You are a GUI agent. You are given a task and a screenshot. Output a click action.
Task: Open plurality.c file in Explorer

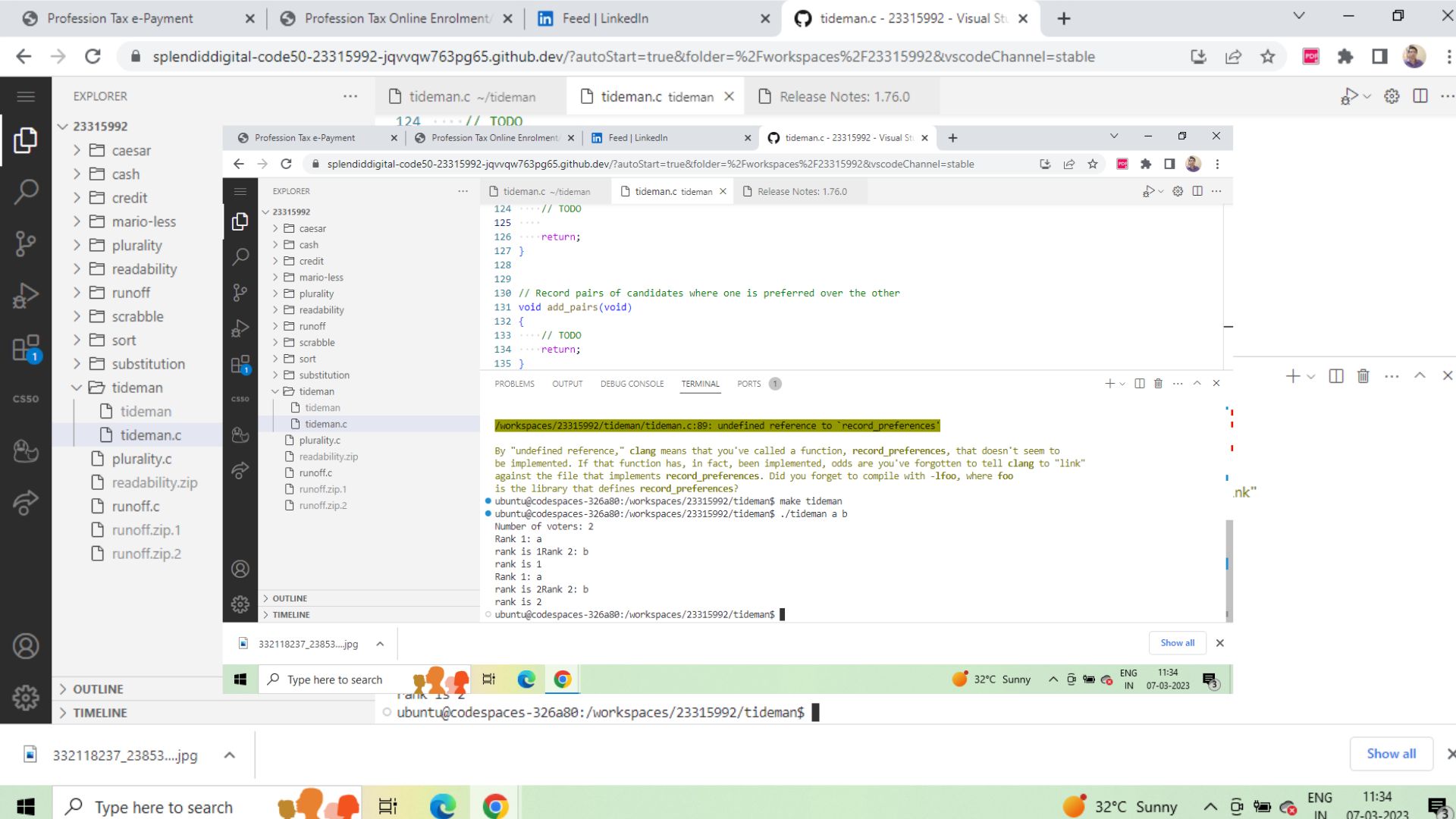(141, 459)
